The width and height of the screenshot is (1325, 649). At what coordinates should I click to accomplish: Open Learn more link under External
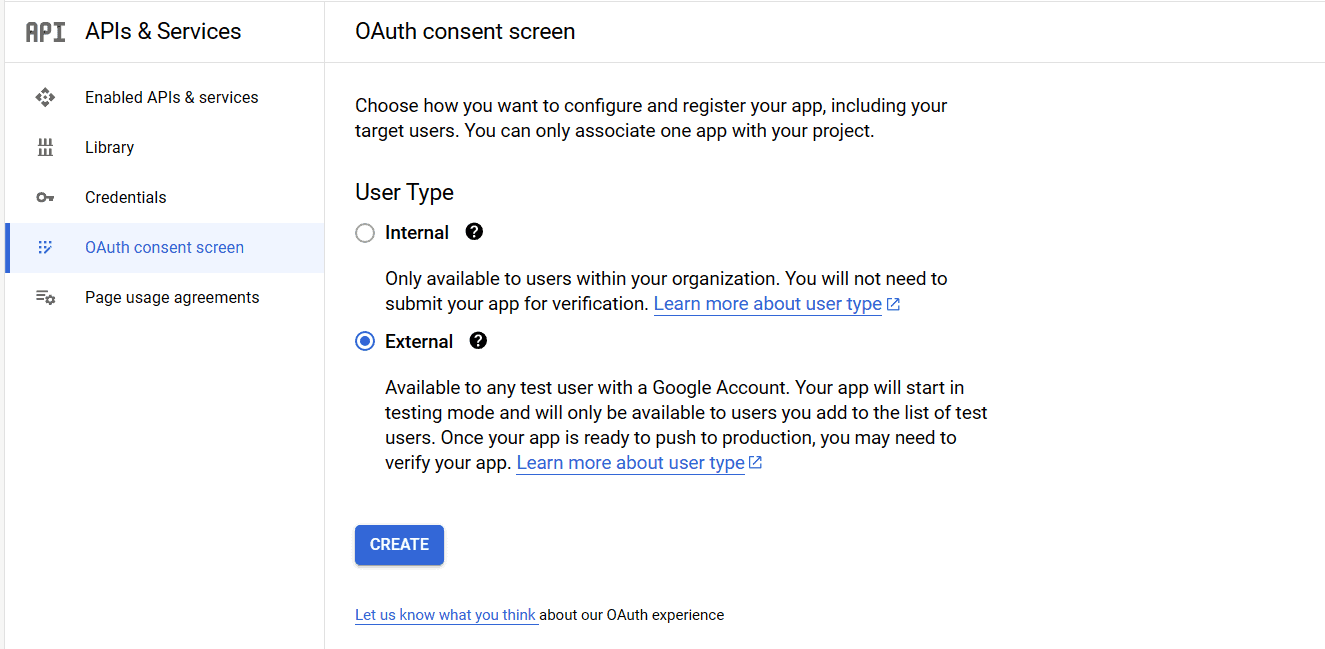(631, 463)
